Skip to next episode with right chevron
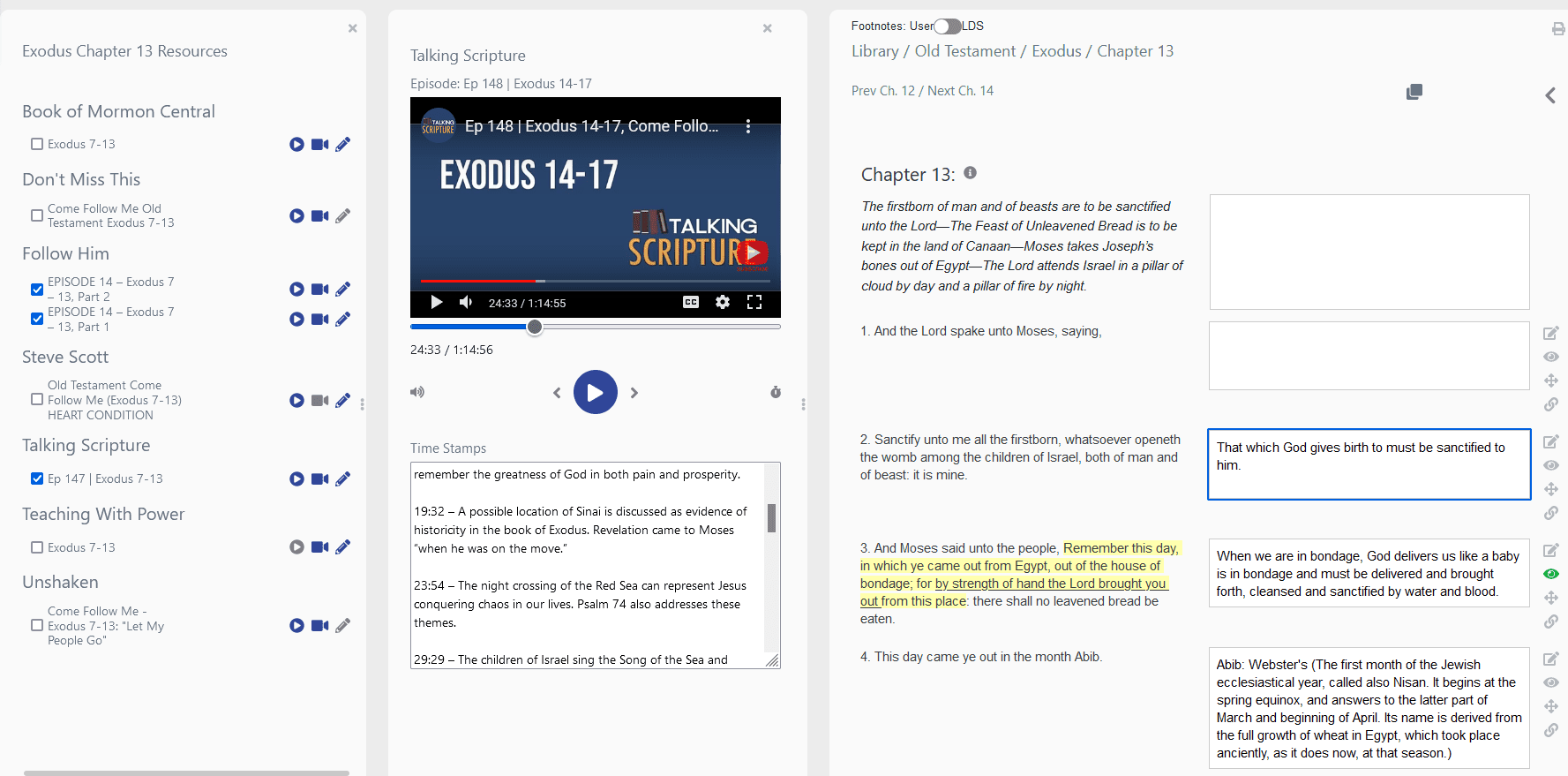The height and width of the screenshot is (776, 1568). coord(634,393)
